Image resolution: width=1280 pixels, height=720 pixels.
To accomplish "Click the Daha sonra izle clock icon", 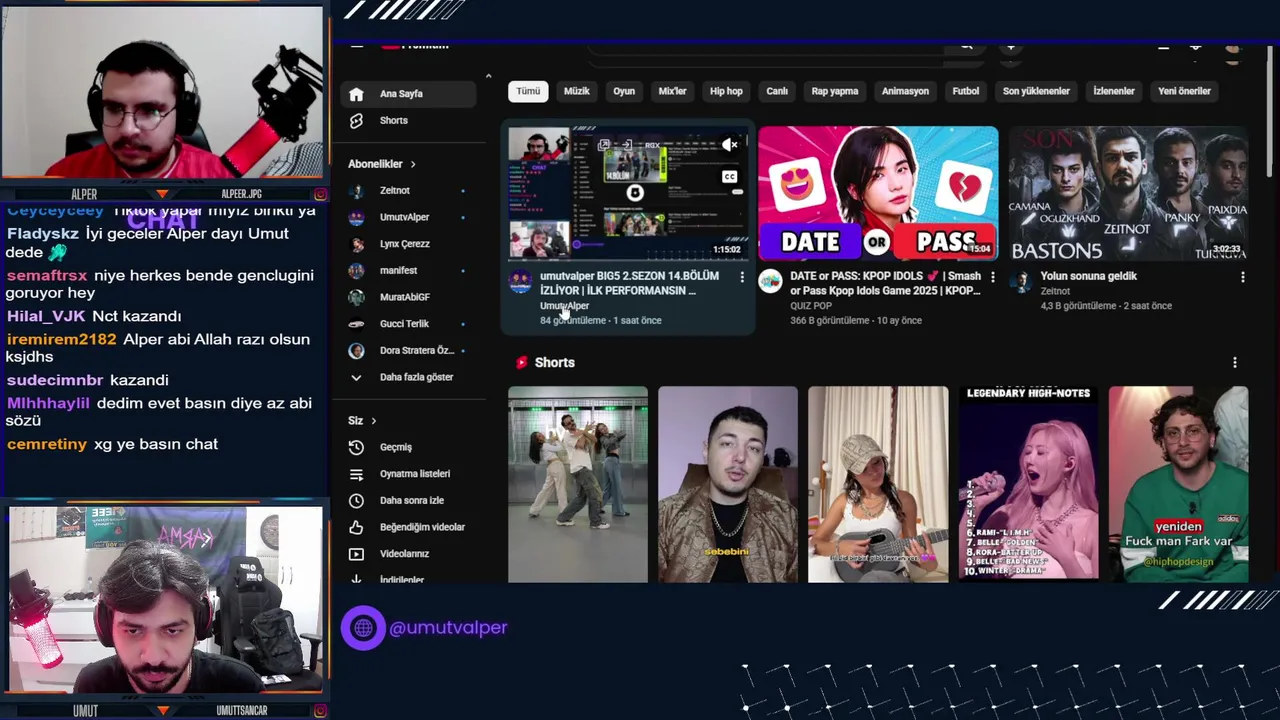I will pyautogui.click(x=356, y=500).
